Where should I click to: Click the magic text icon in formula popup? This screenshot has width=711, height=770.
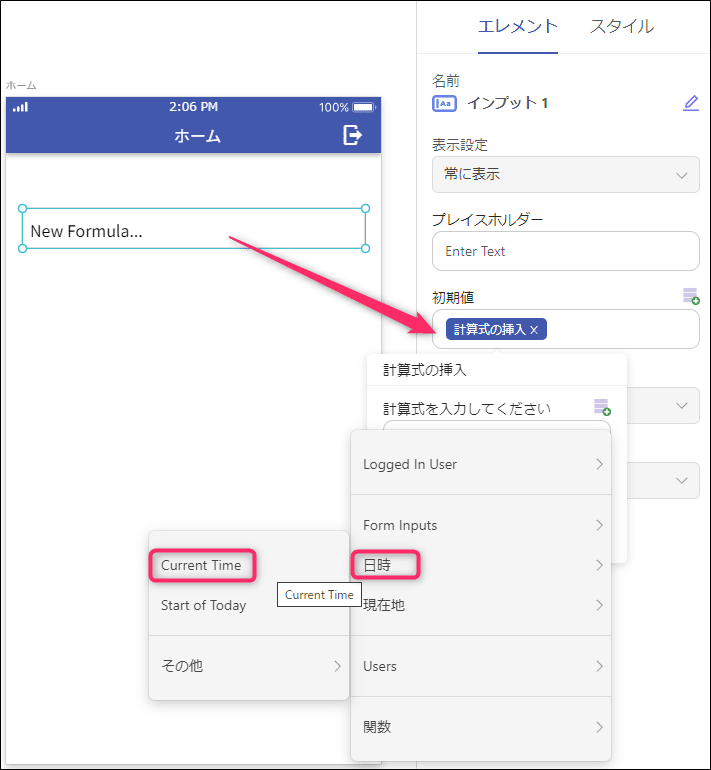[x=602, y=407]
